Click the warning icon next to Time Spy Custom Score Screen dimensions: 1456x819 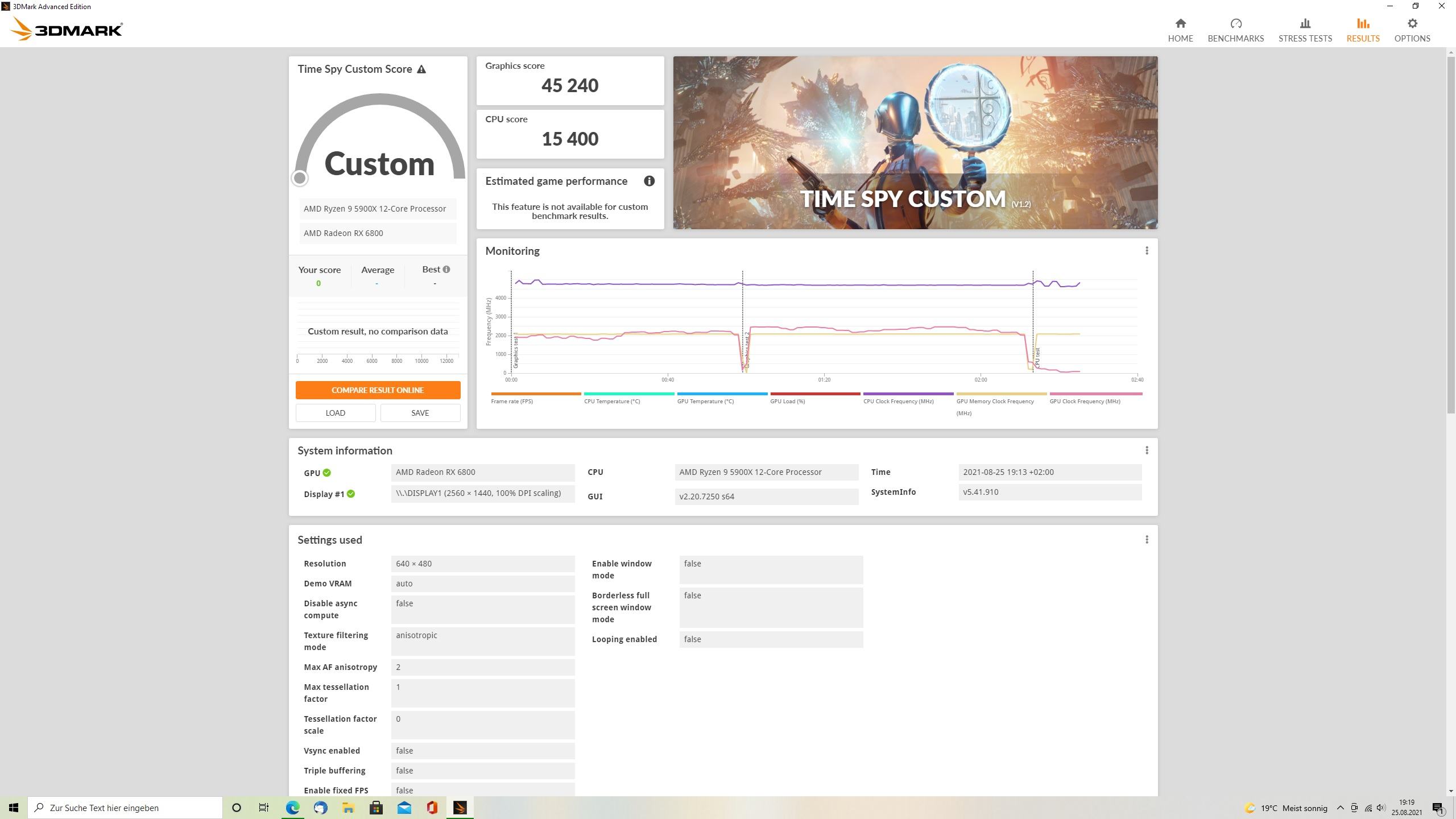(x=421, y=69)
